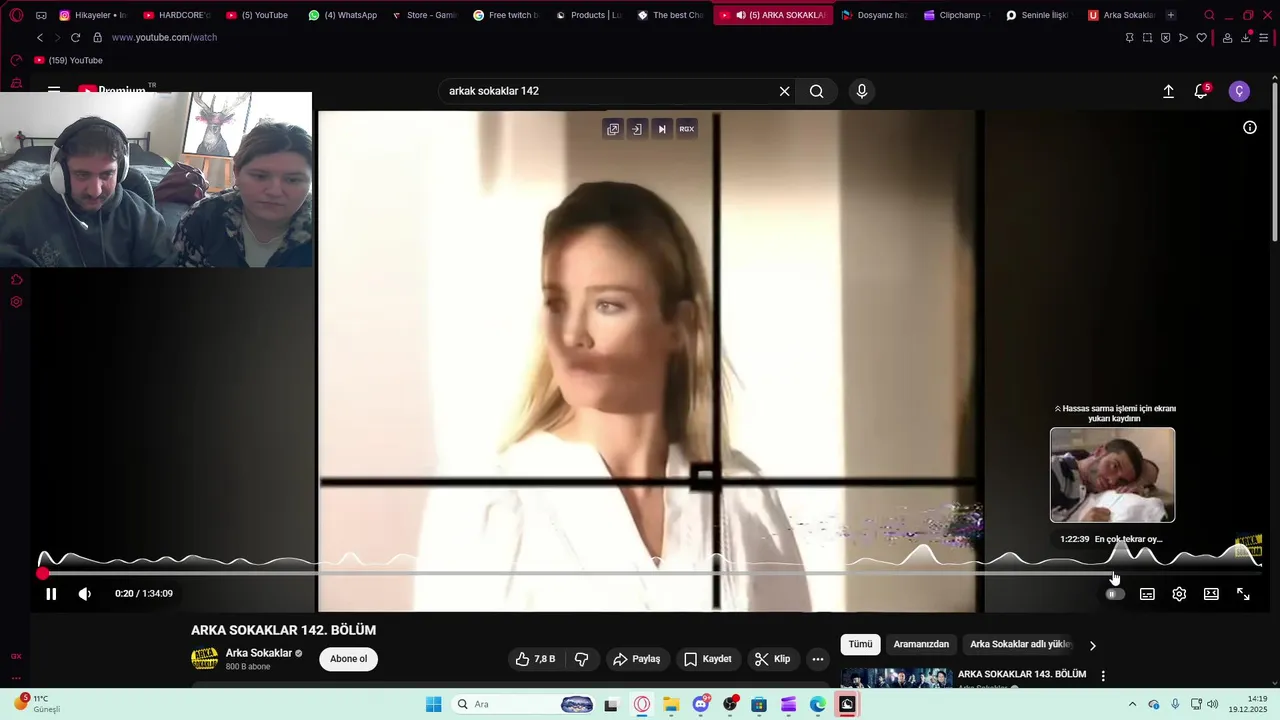Open Discord from taskbar
This screenshot has height=720, width=1280.
tap(701, 704)
